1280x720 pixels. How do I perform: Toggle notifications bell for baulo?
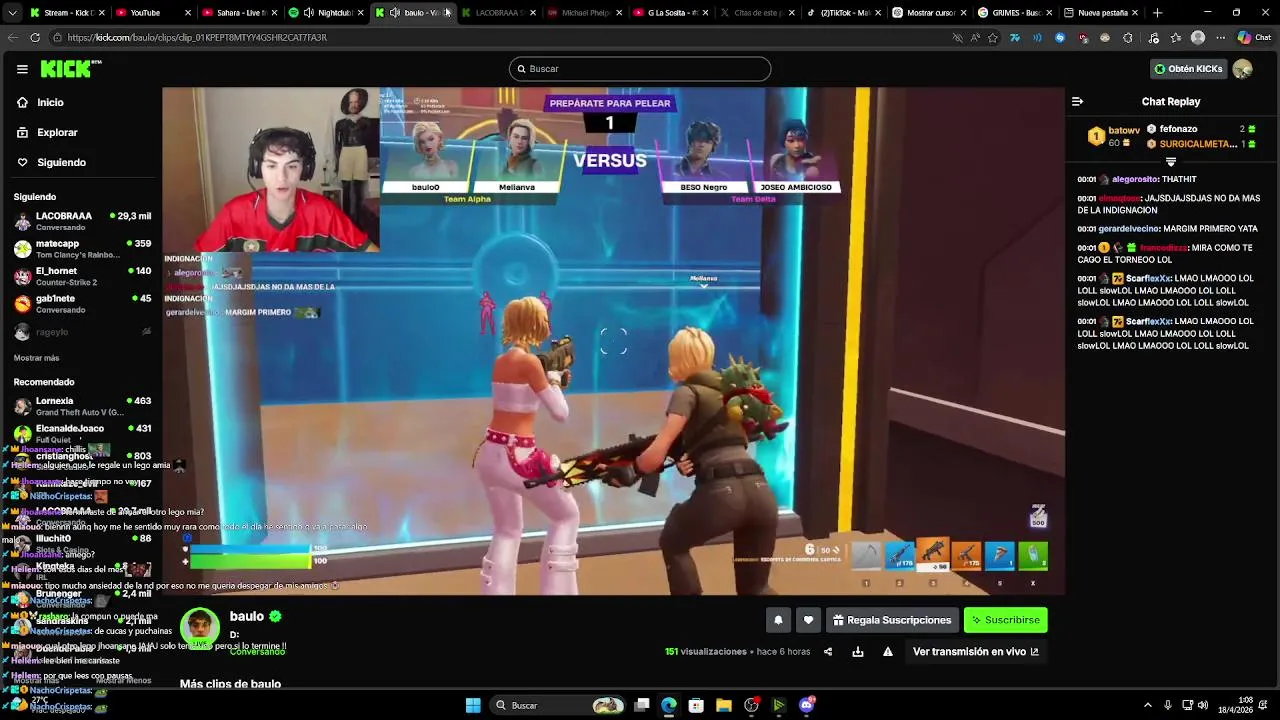(778, 620)
